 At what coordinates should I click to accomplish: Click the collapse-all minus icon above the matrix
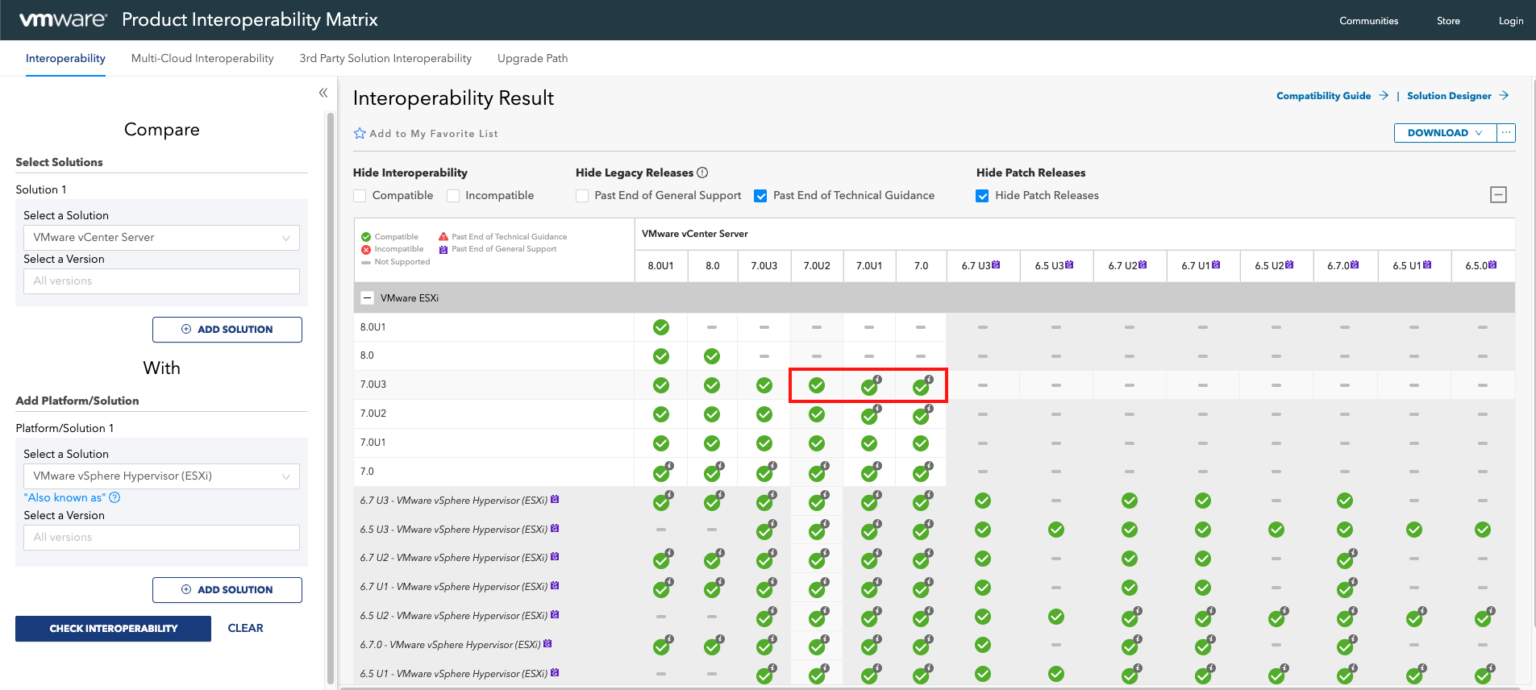tap(1498, 194)
